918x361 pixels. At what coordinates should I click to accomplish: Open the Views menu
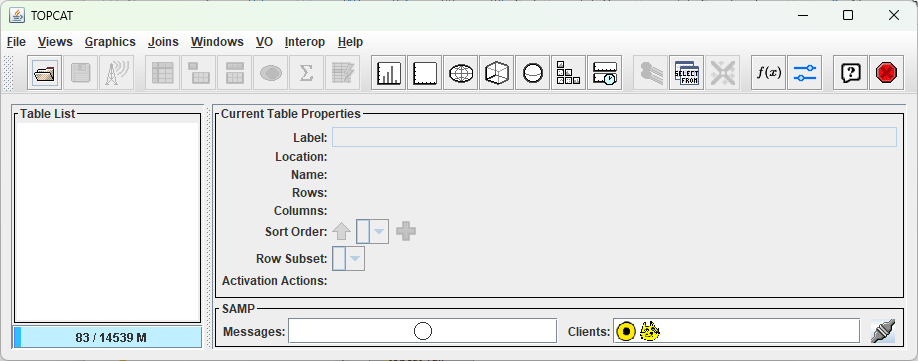click(x=55, y=42)
